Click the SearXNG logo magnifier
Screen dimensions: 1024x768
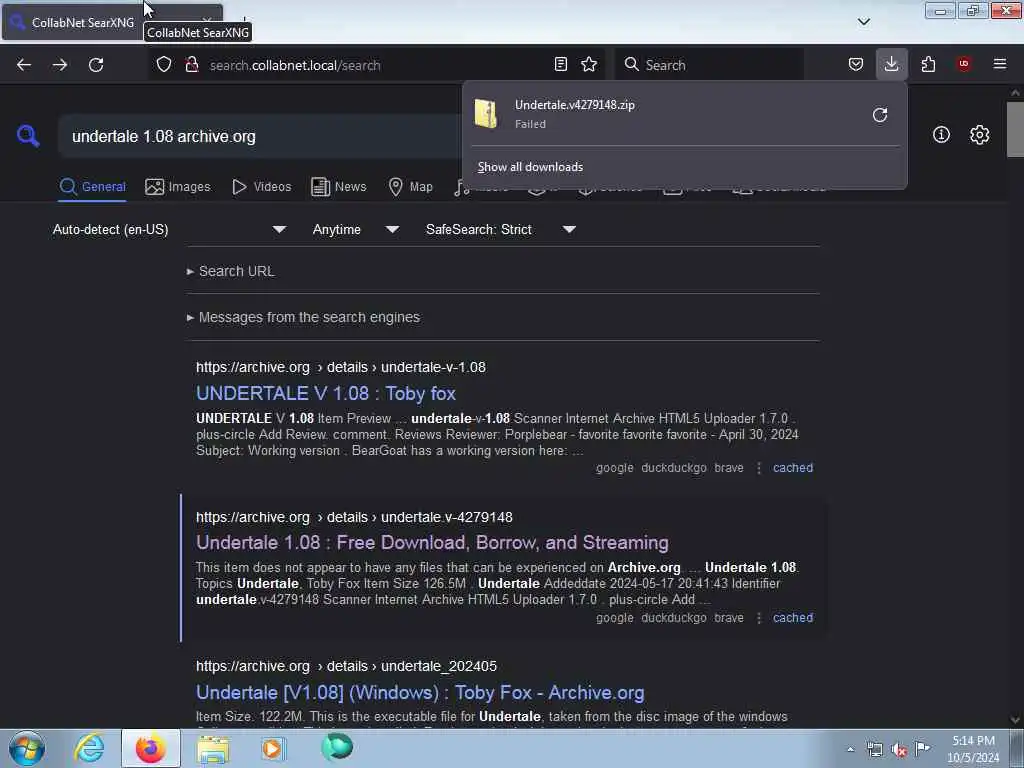coord(28,136)
